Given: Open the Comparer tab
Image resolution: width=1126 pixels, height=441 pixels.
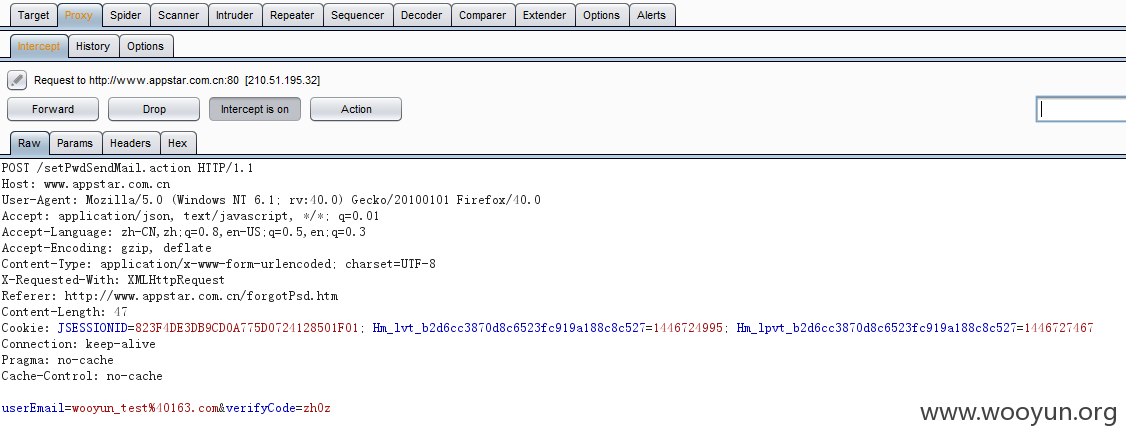Looking at the screenshot, I should (x=483, y=15).
